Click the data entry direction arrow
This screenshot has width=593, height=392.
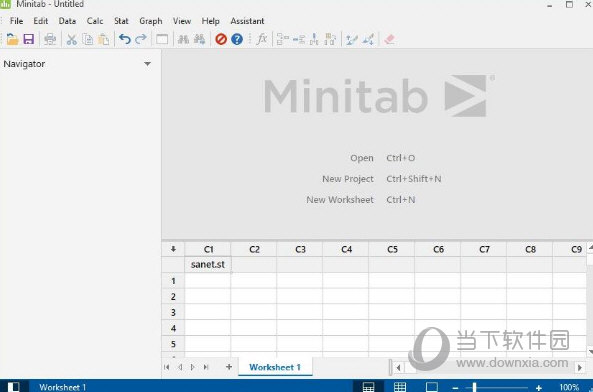(173, 249)
